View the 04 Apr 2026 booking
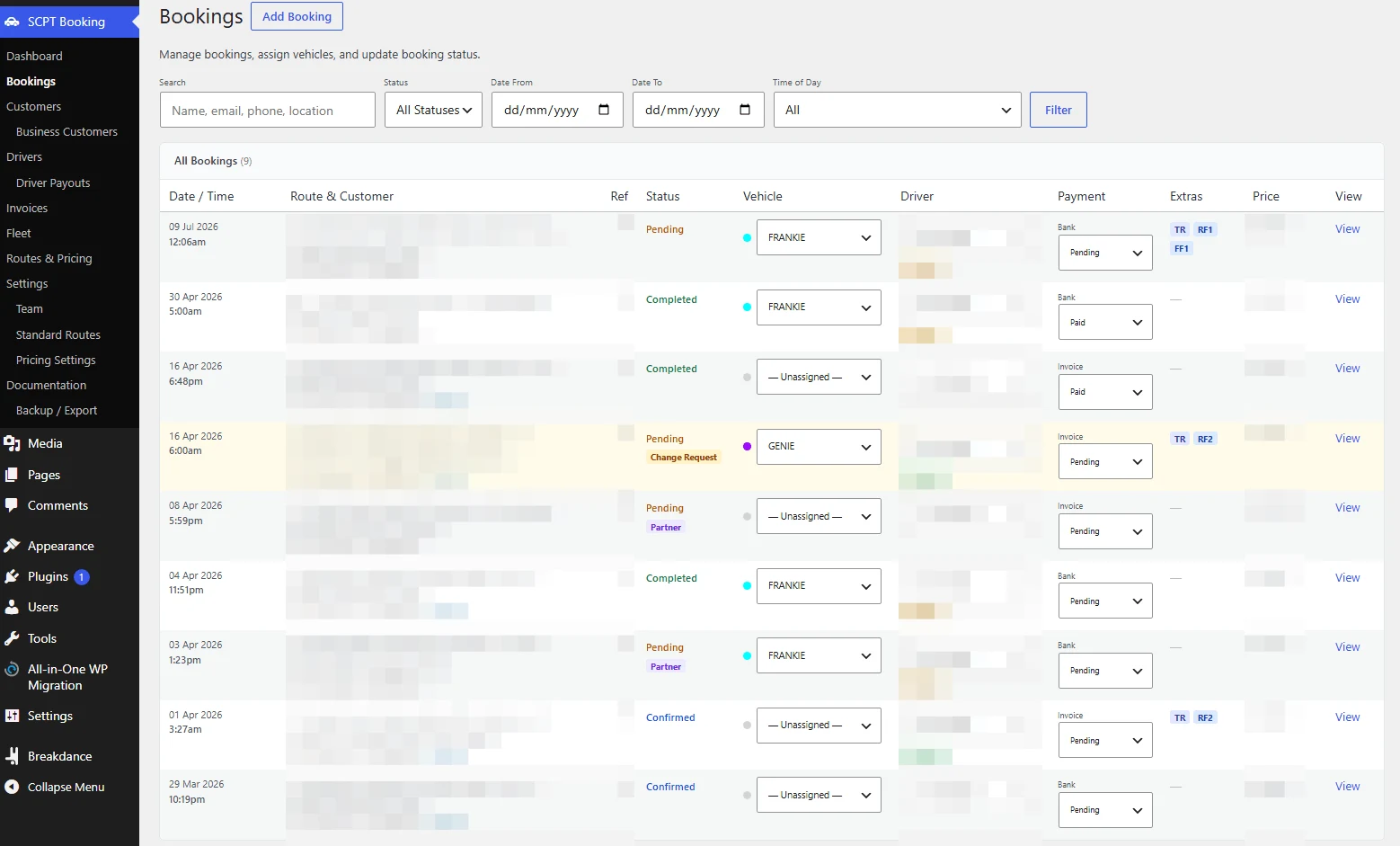The height and width of the screenshot is (846, 1400). (x=1347, y=578)
